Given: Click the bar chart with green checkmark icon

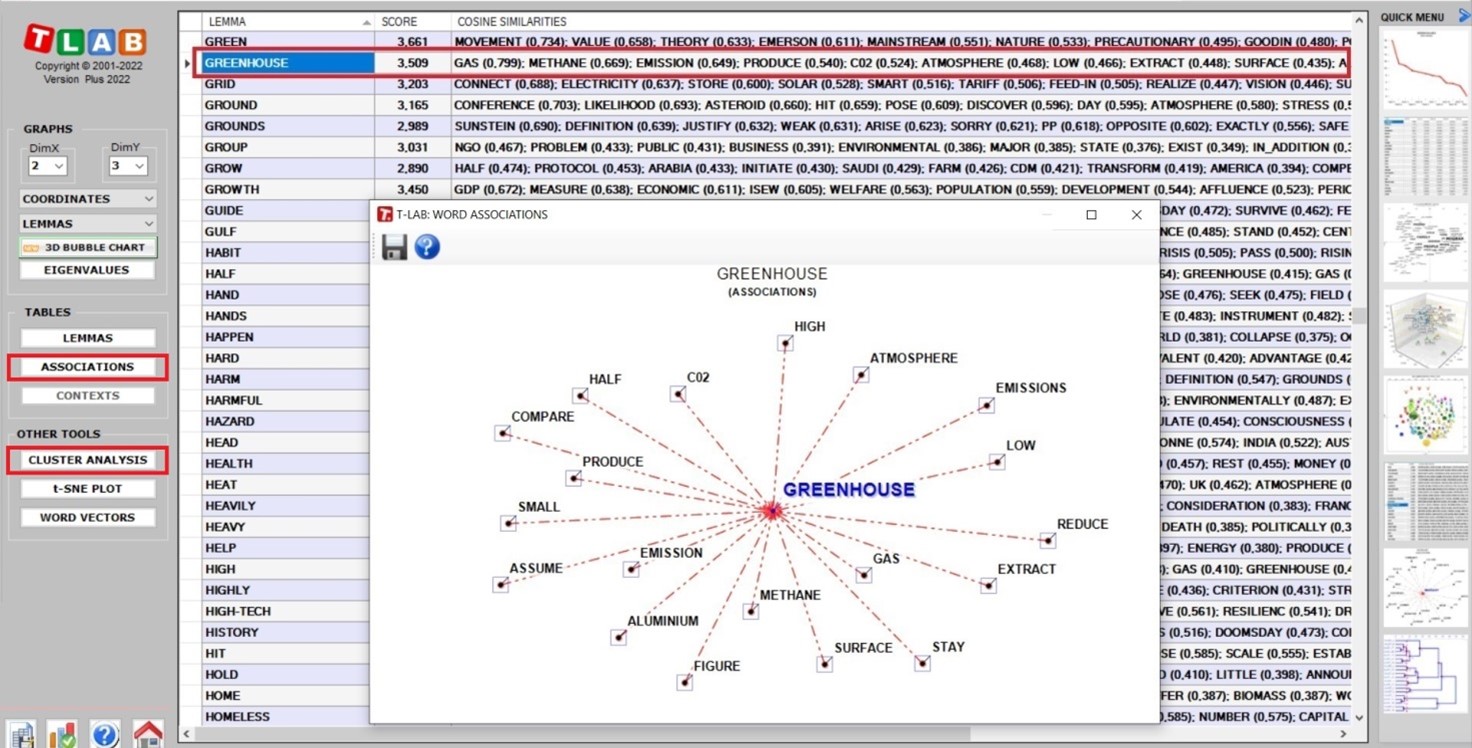Looking at the screenshot, I should click(63, 735).
